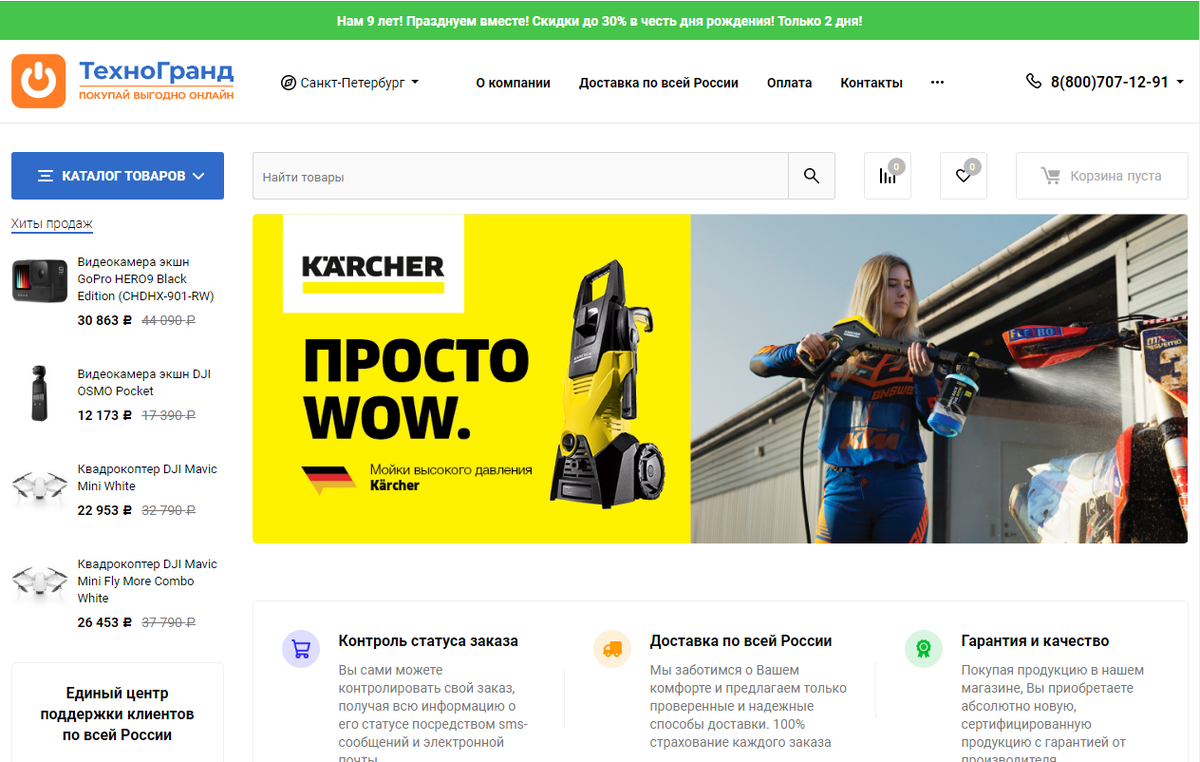Click the purple cart icon for order status

(300, 649)
